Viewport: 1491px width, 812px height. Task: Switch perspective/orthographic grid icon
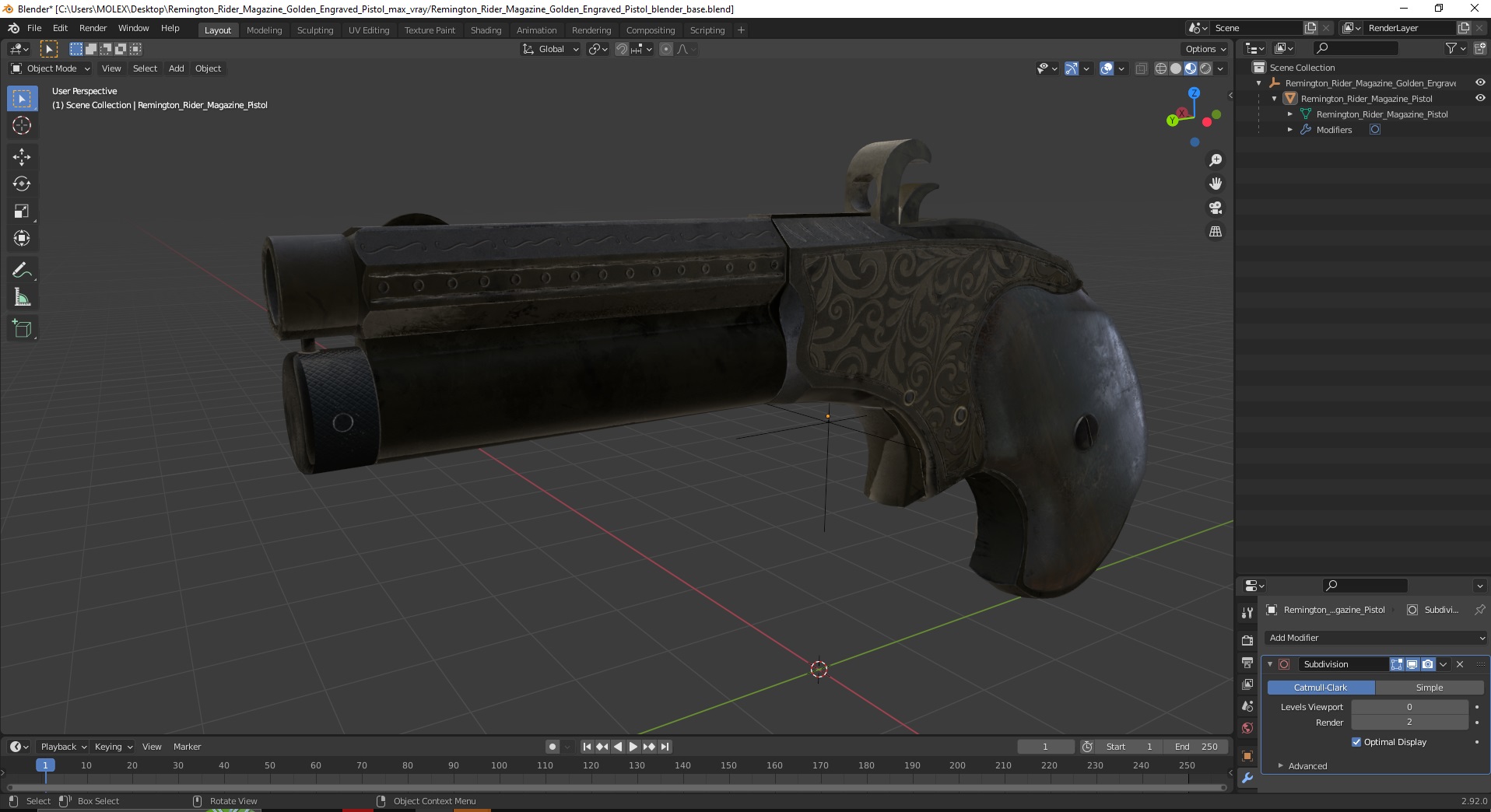click(x=1215, y=232)
